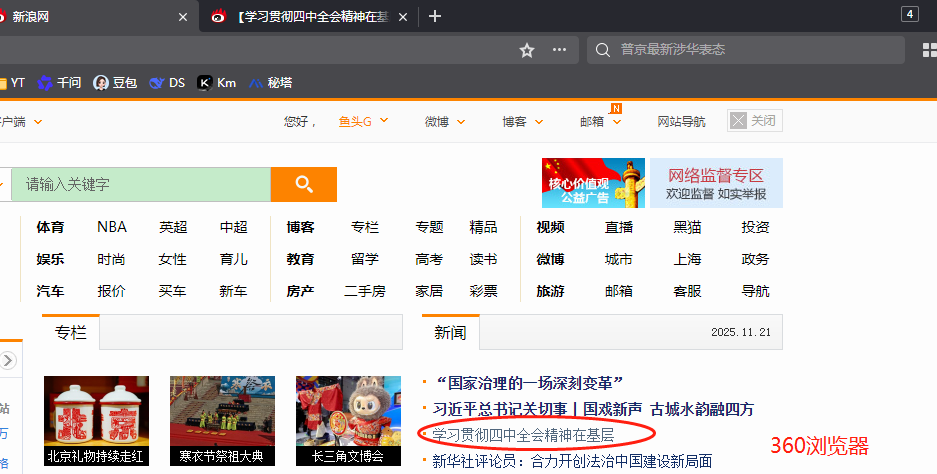Open the 长三角文博会 thumbnail
This screenshot has height=474, width=937.
(348, 421)
